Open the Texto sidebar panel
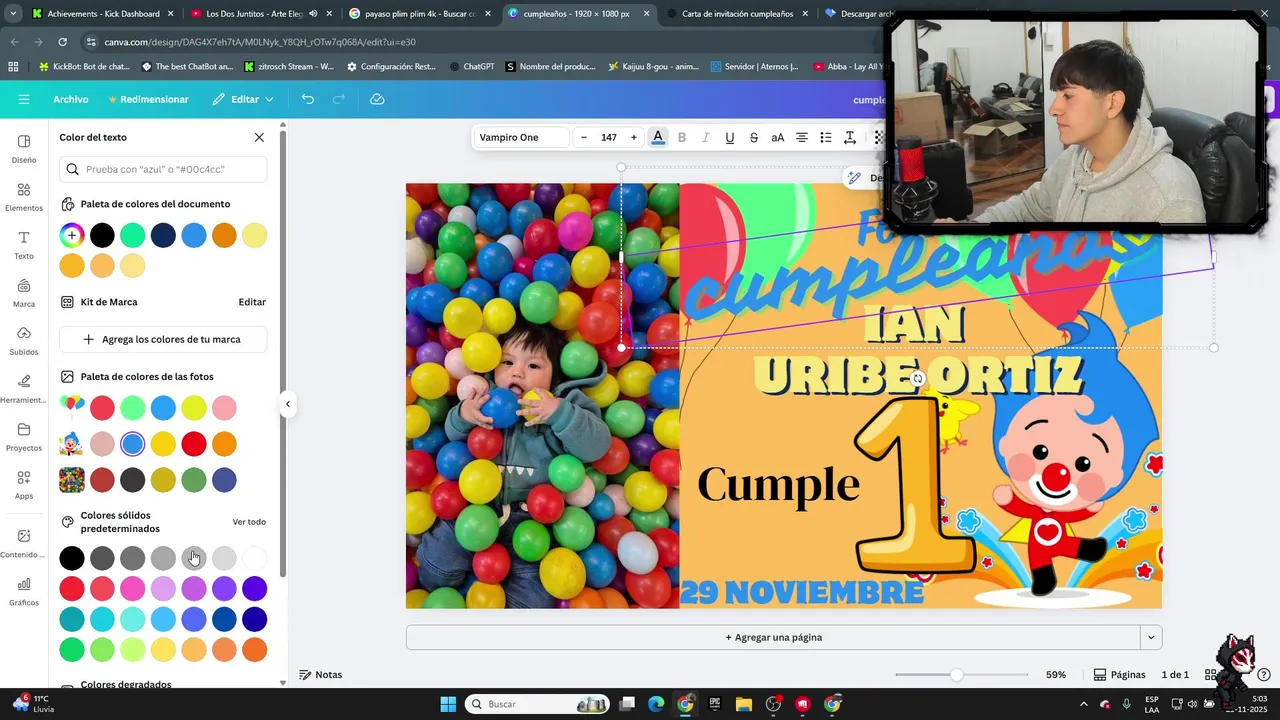 click(x=24, y=245)
